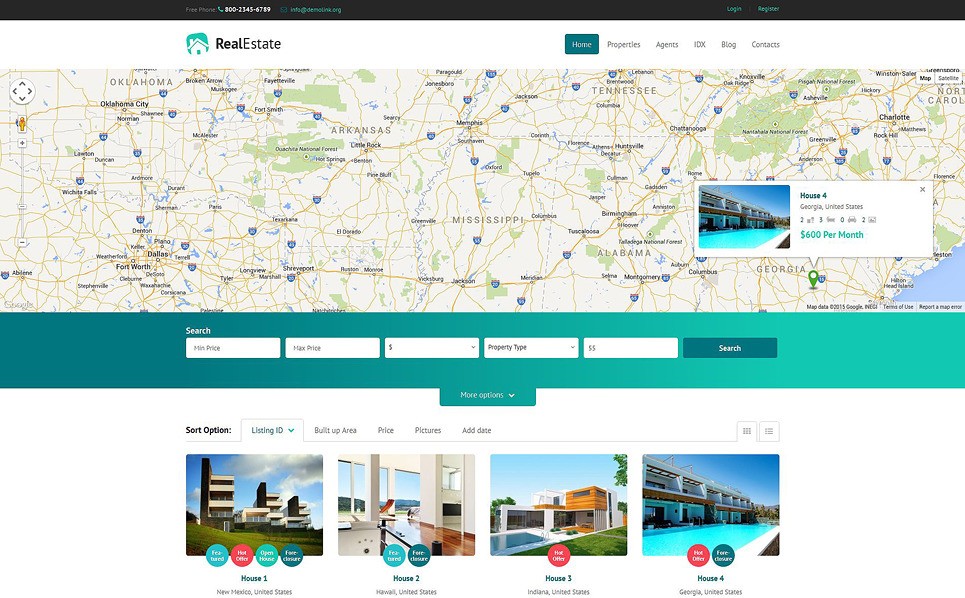Toggle the Map view type
This screenshot has width=965, height=598.
tap(925, 78)
